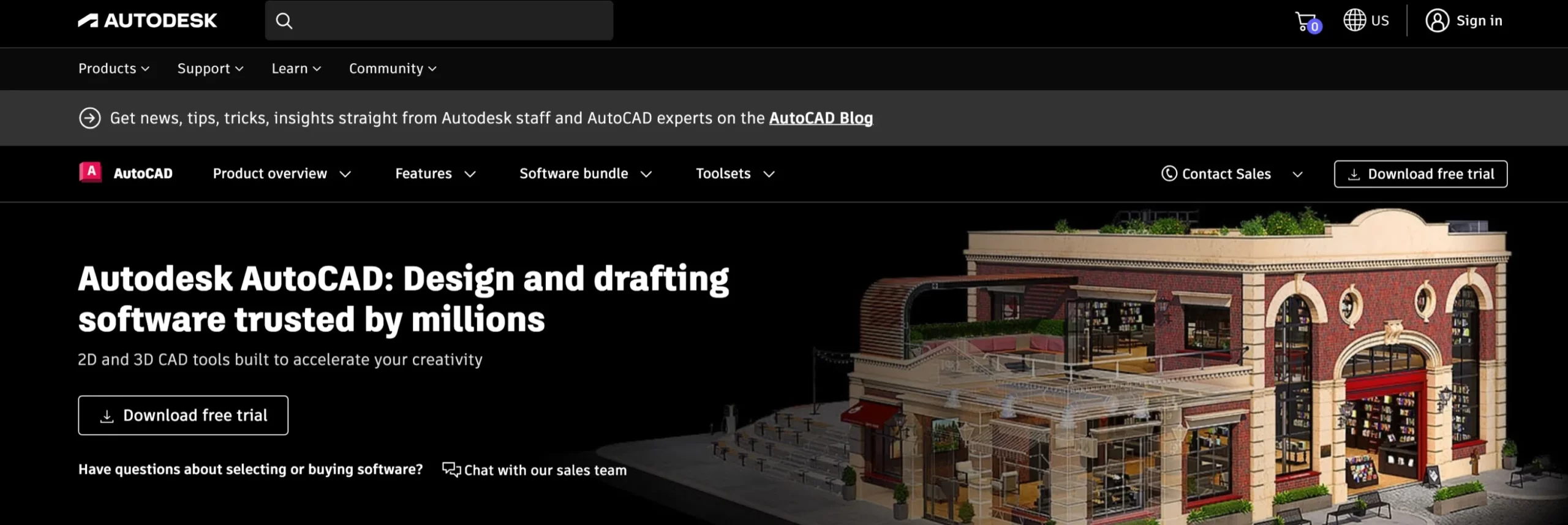Click the Sign in user avatar icon
This screenshot has height=525, width=1568.
1437,20
